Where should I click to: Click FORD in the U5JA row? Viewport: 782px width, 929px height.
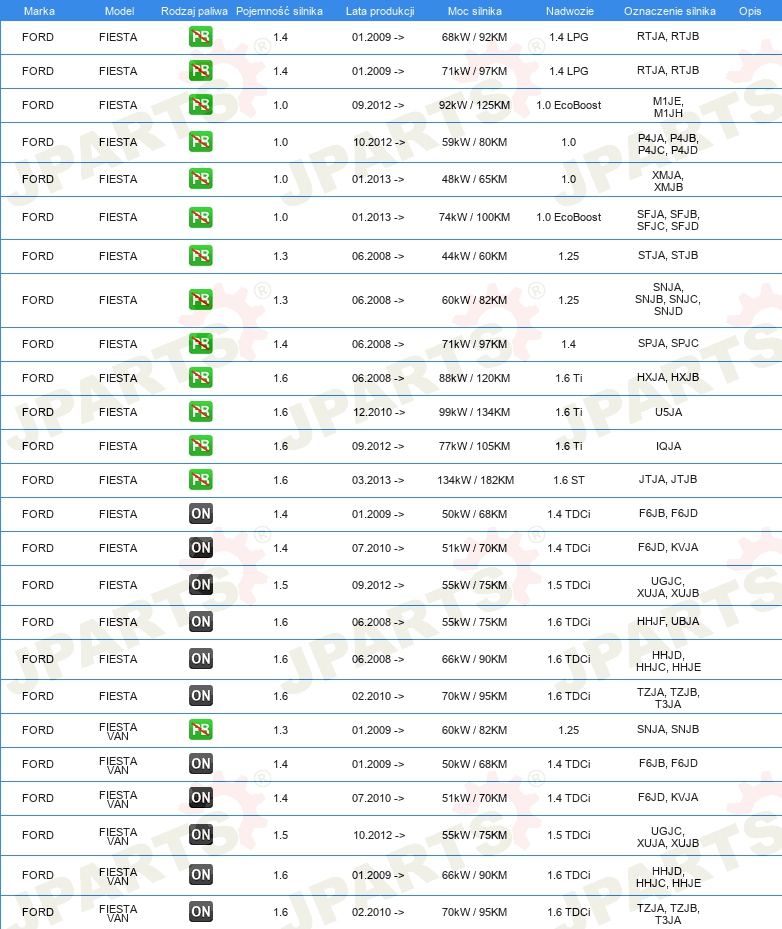click(38, 412)
